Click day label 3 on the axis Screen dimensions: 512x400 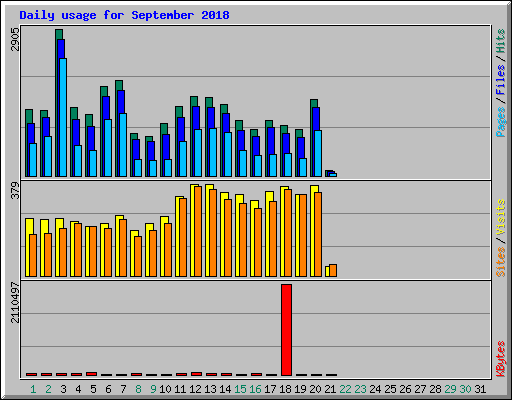click(x=63, y=389)
